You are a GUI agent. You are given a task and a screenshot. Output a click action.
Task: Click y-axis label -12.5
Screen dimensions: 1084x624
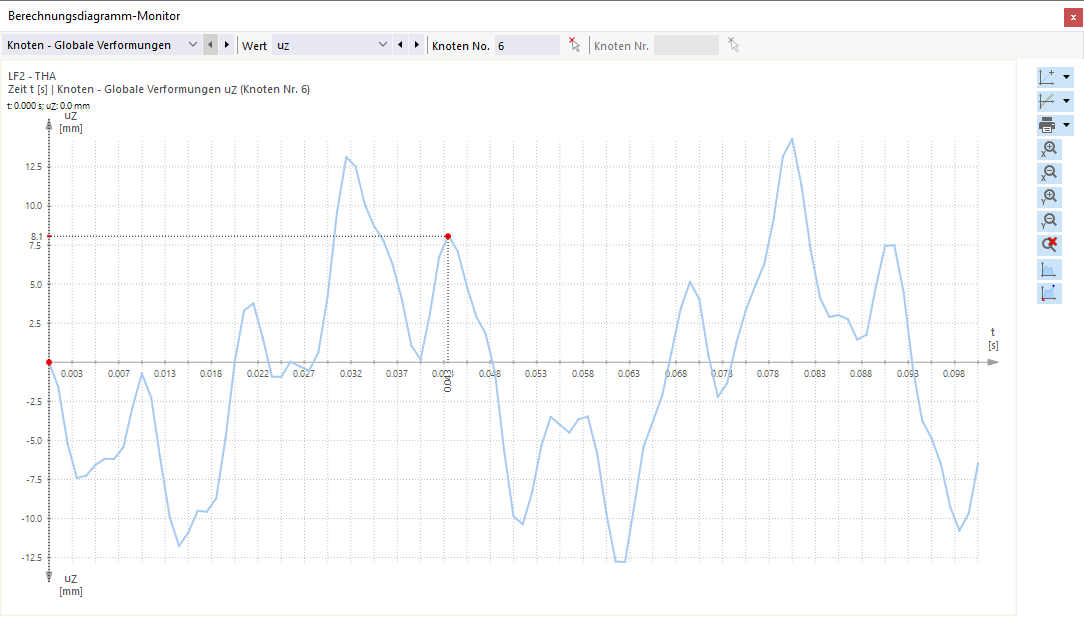[x=31, y=558]
